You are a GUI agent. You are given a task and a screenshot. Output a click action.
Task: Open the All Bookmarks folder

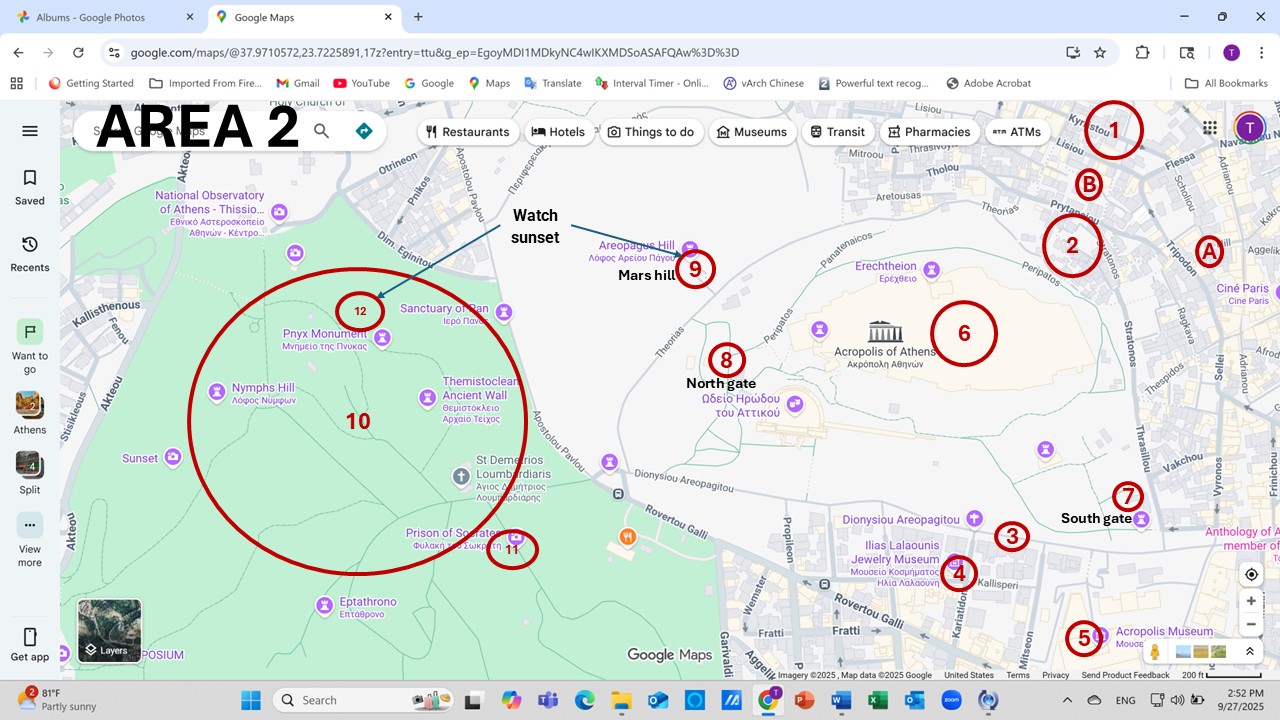(x=1226, y=83)
